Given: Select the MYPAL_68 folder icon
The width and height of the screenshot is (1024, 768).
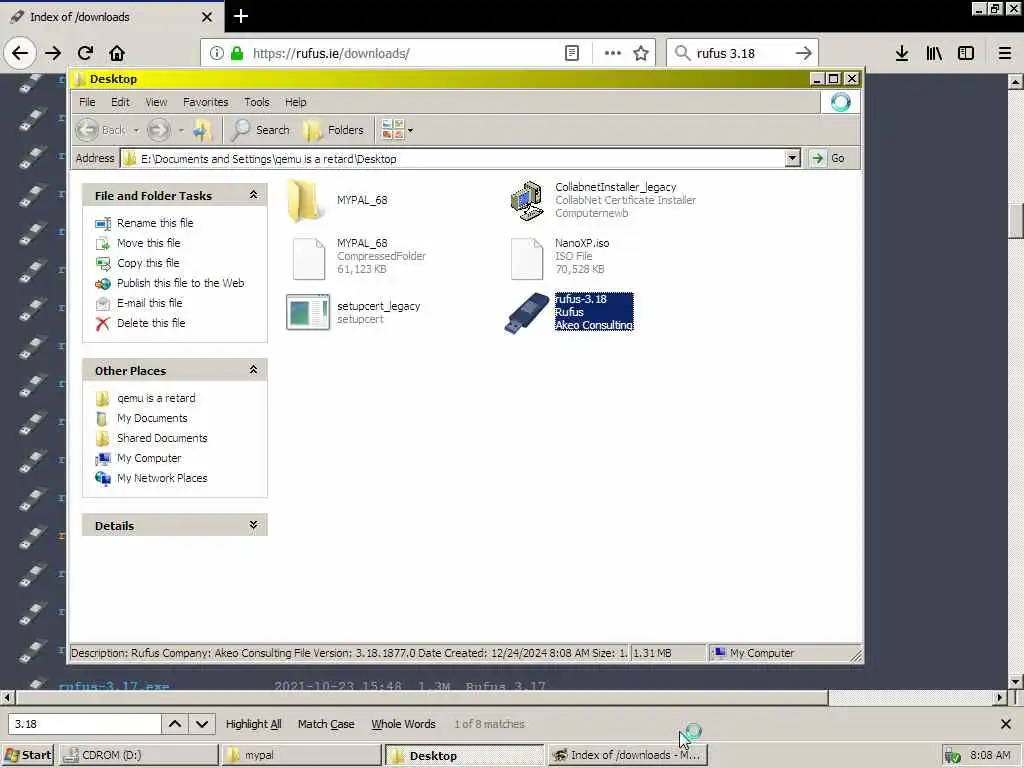Looking at the screenshot, I should coord(306,200).
